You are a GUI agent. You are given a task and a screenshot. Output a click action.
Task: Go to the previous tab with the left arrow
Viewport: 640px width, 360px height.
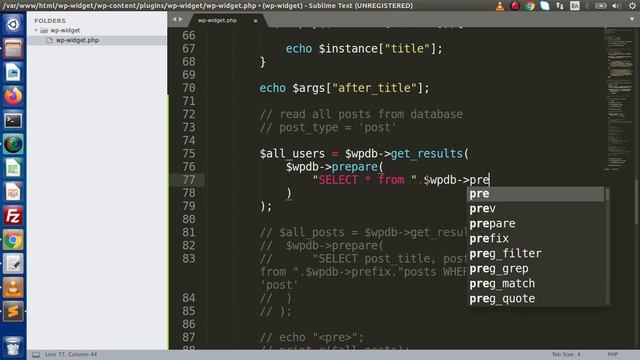click(174, 19)
